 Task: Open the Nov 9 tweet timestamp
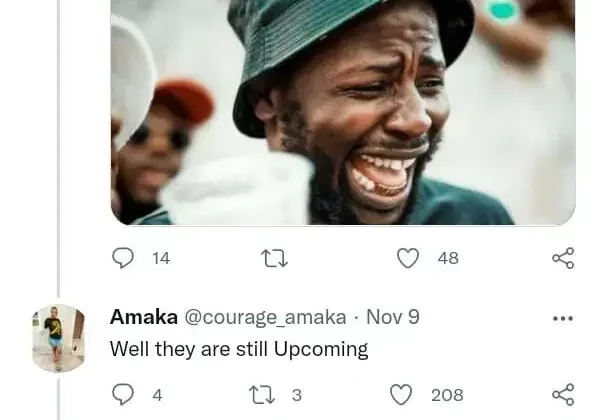coord(393,317)
